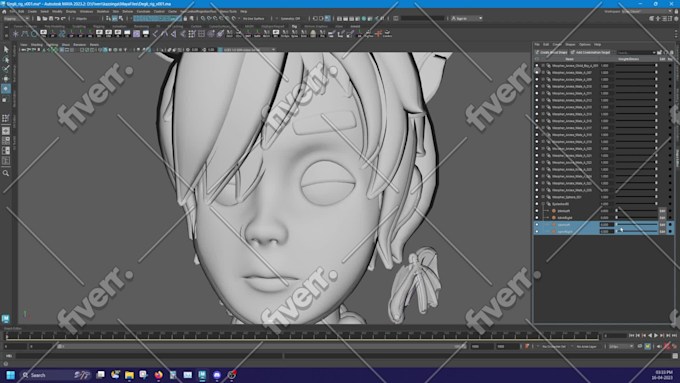Click the Maya logo icon at viewport bottom-left
Screen dimensions: 680x383
click(x=6, y=319)
